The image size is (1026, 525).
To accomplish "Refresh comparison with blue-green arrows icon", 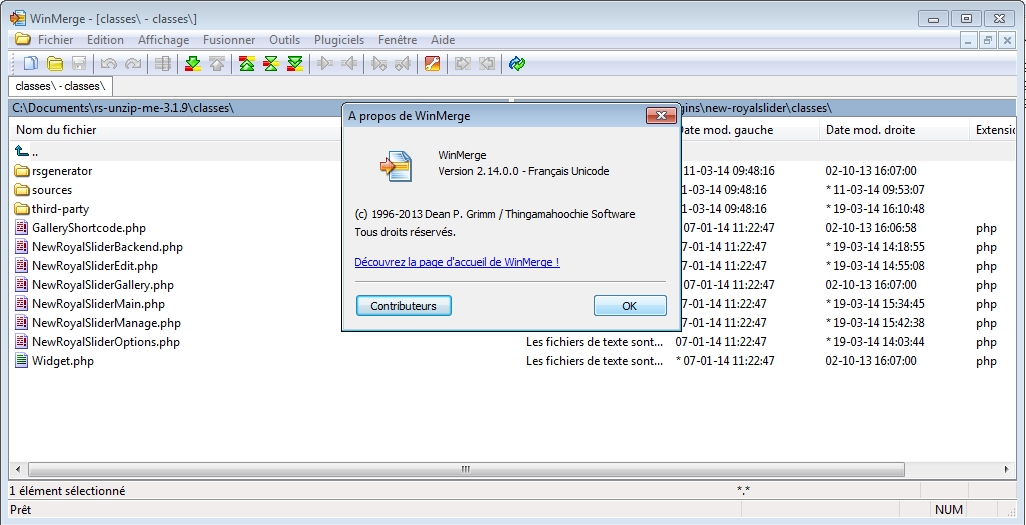I will click(517, 63).
